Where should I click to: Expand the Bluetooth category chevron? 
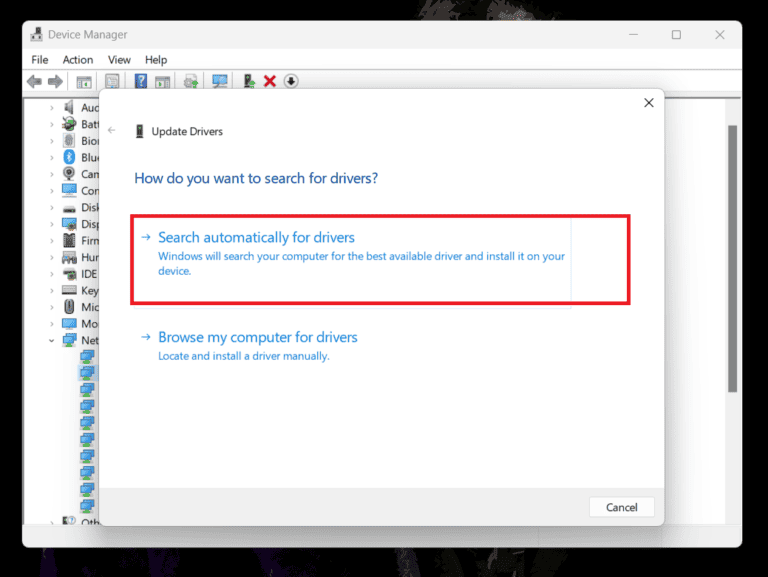(x=52, y=158)
